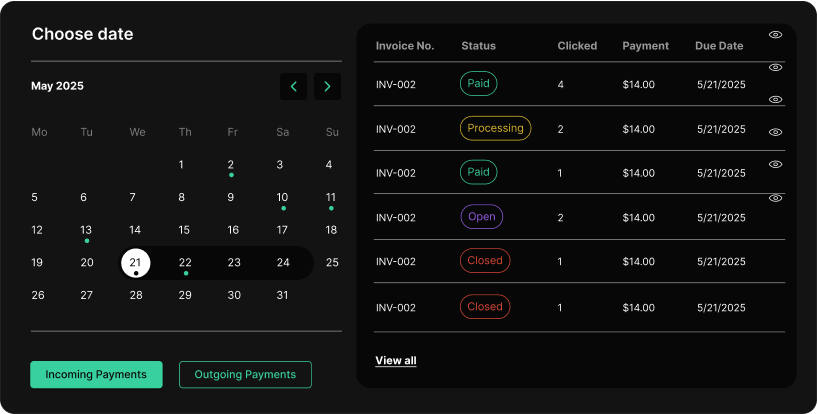Click the second eye icon from the top

[775, 67]
